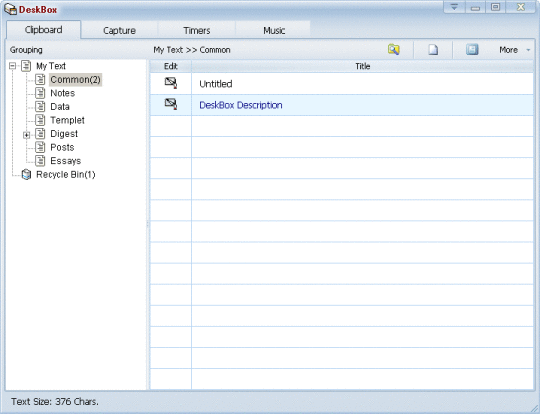Click the Recycle Bin icon in tree
Image resolution: width=540 pixels, height=414 pixels.
tap(26, 175)
